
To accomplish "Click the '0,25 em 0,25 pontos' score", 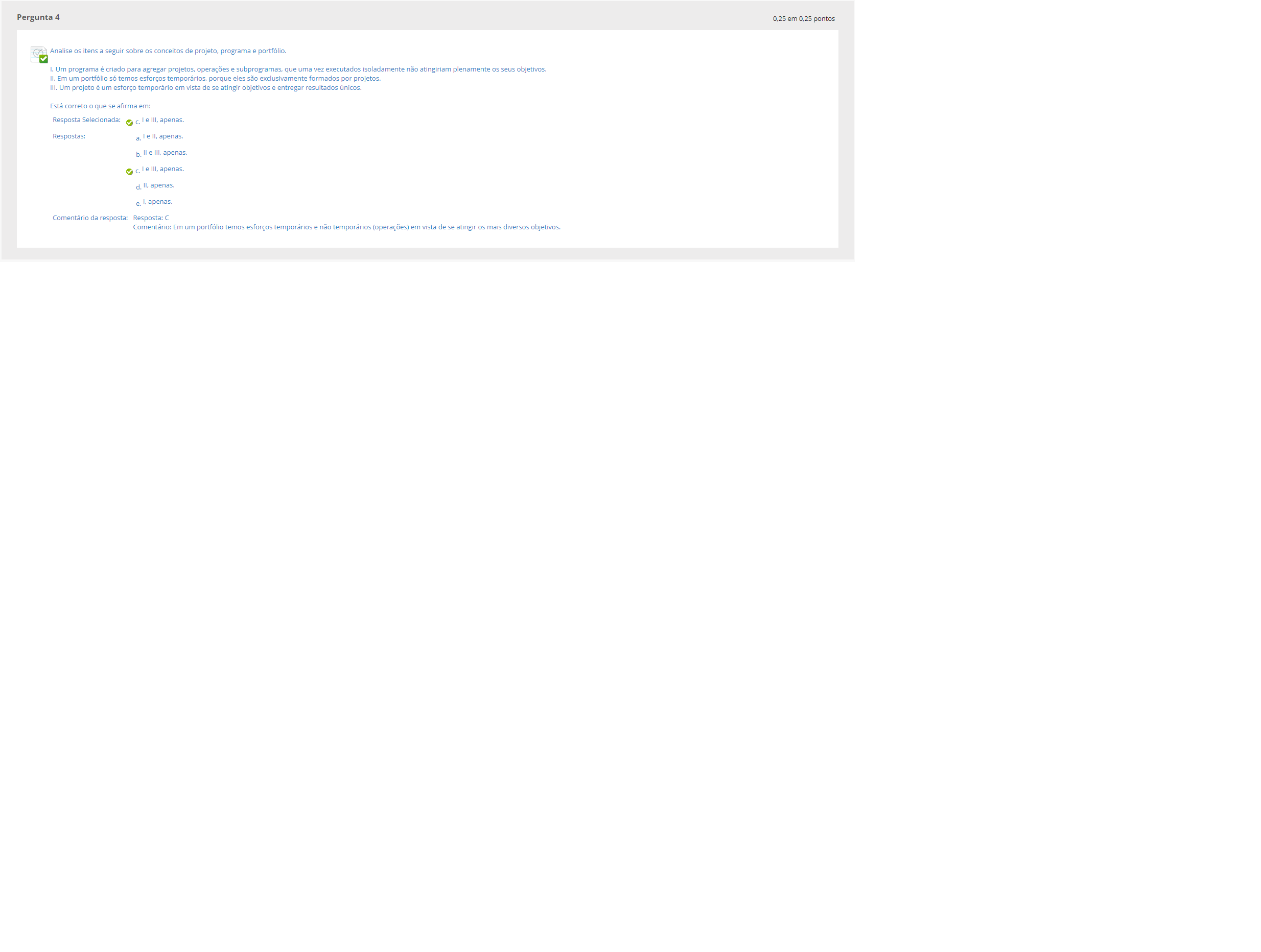I will (803, 19).
